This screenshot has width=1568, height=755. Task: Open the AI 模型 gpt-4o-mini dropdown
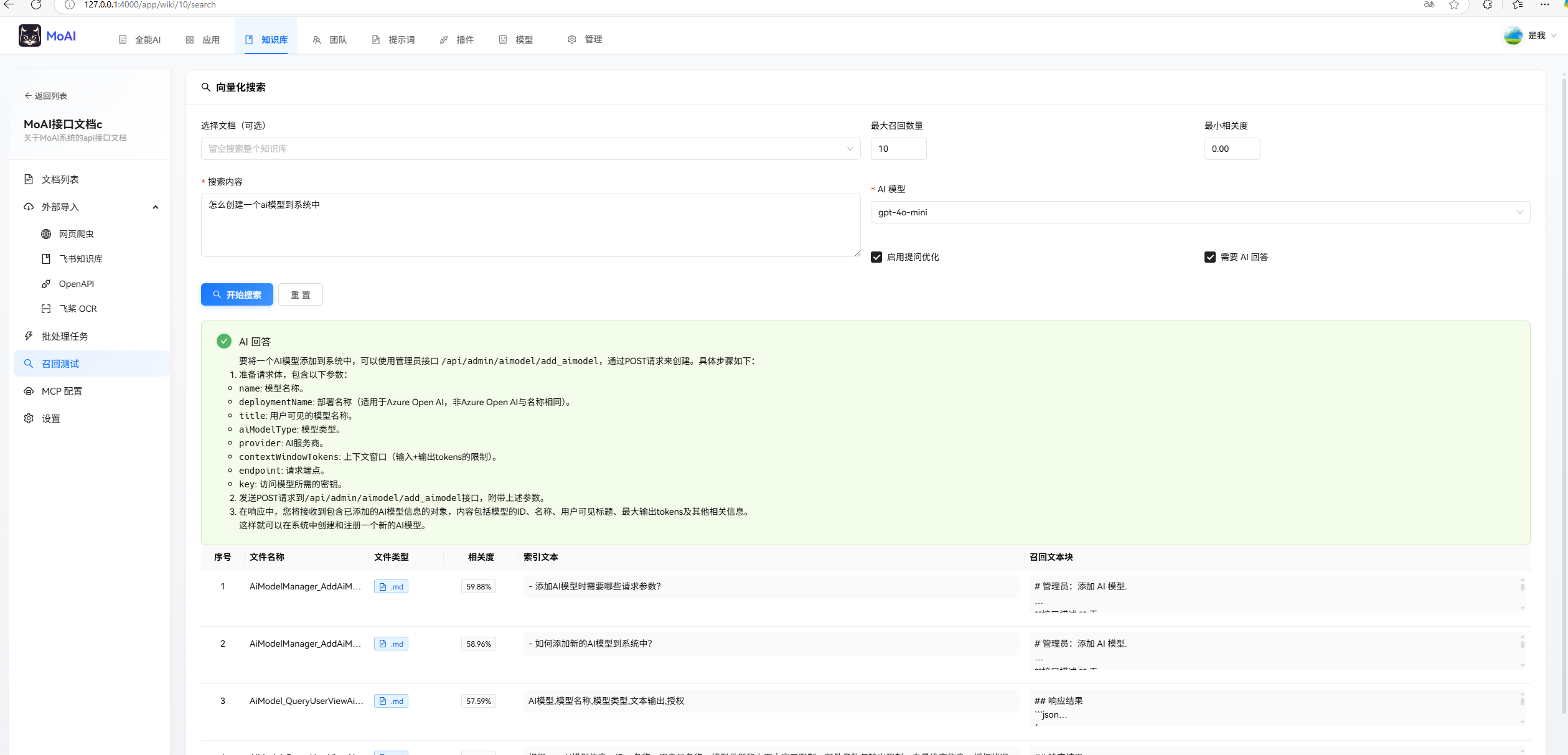(1199, 212)
